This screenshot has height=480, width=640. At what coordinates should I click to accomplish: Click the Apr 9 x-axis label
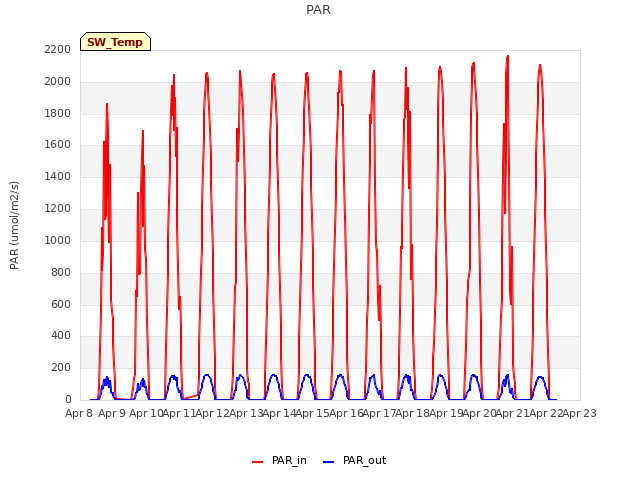(x=112, y=413)
